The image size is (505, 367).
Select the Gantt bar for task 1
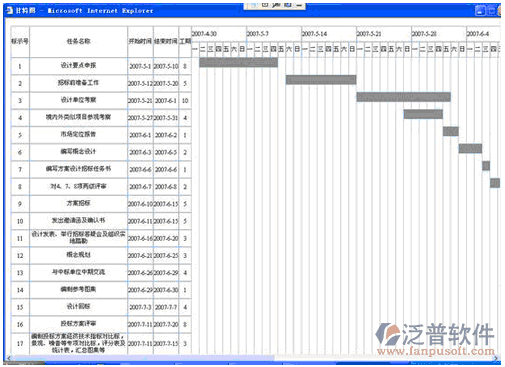[x=238, y=62]
